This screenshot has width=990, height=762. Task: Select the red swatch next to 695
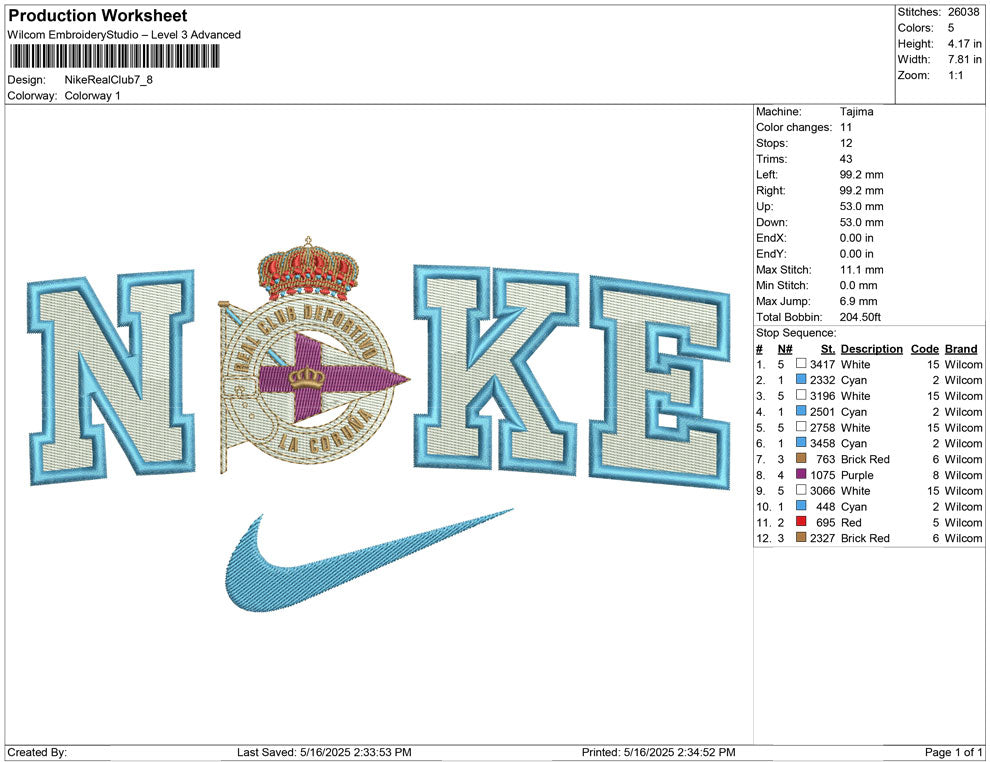point(801,521)
